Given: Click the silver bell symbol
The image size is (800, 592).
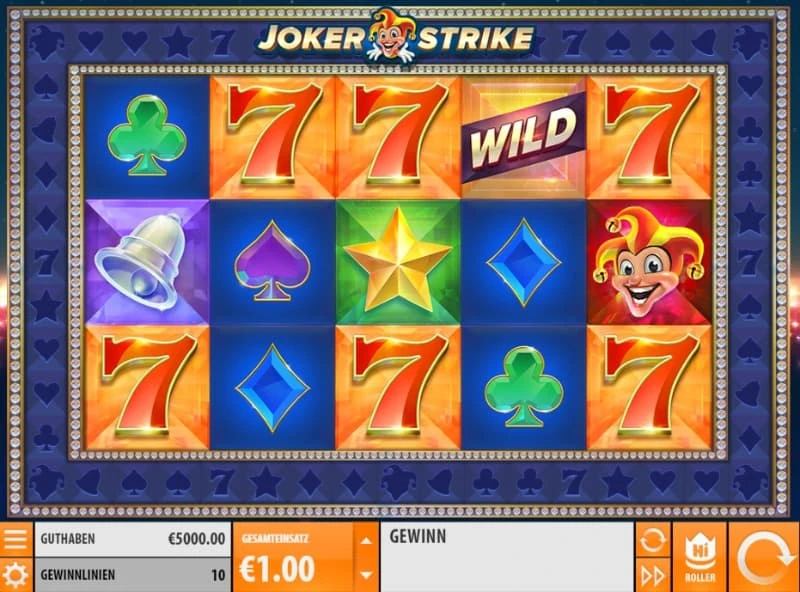Looking at the screenshot, I should pyautogui.click(x=147, y=262).
